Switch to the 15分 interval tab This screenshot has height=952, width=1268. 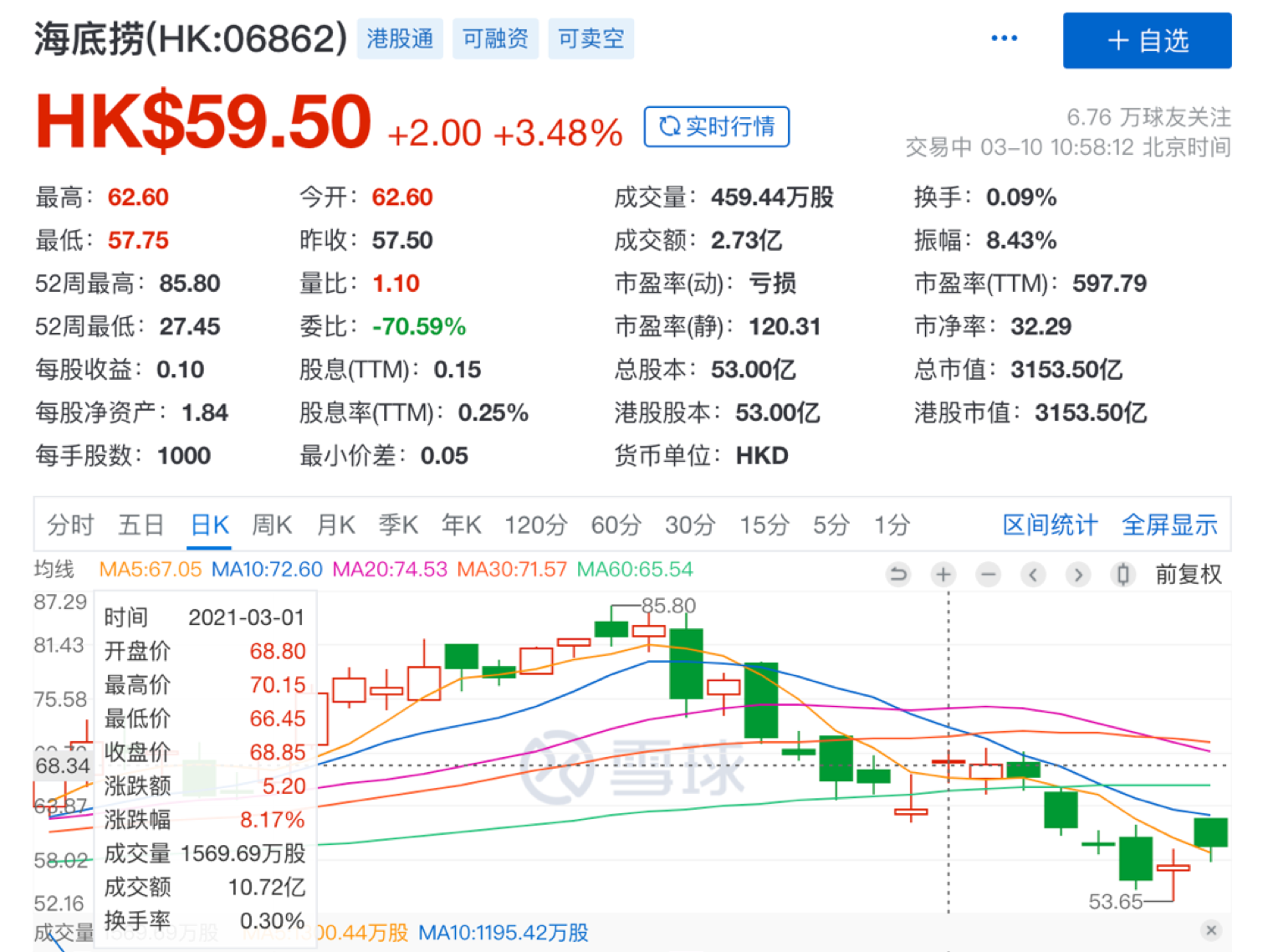764,525
